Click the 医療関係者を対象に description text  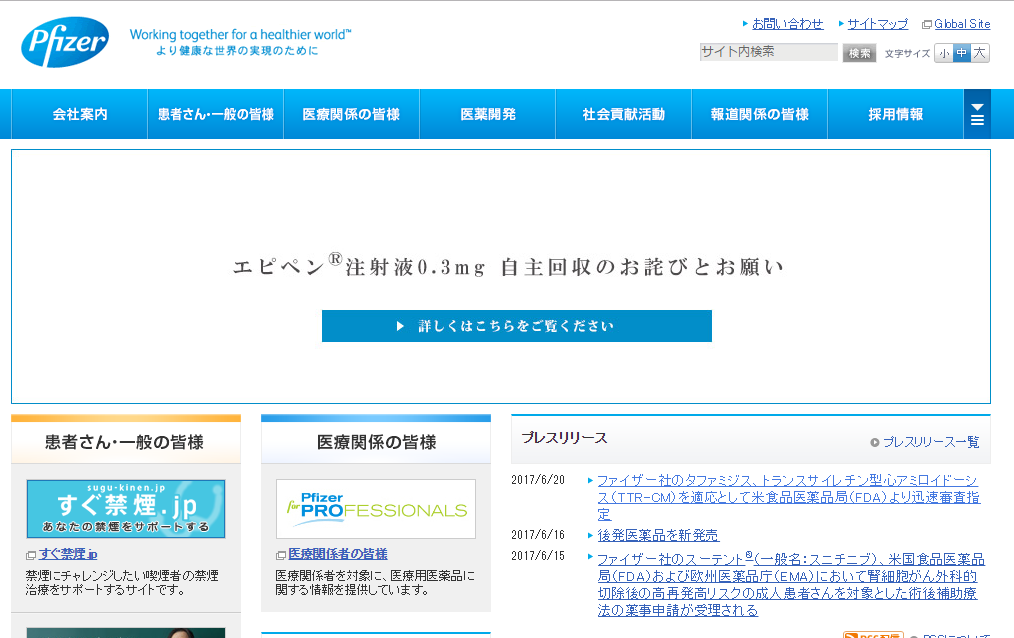(x=375, y=582)
